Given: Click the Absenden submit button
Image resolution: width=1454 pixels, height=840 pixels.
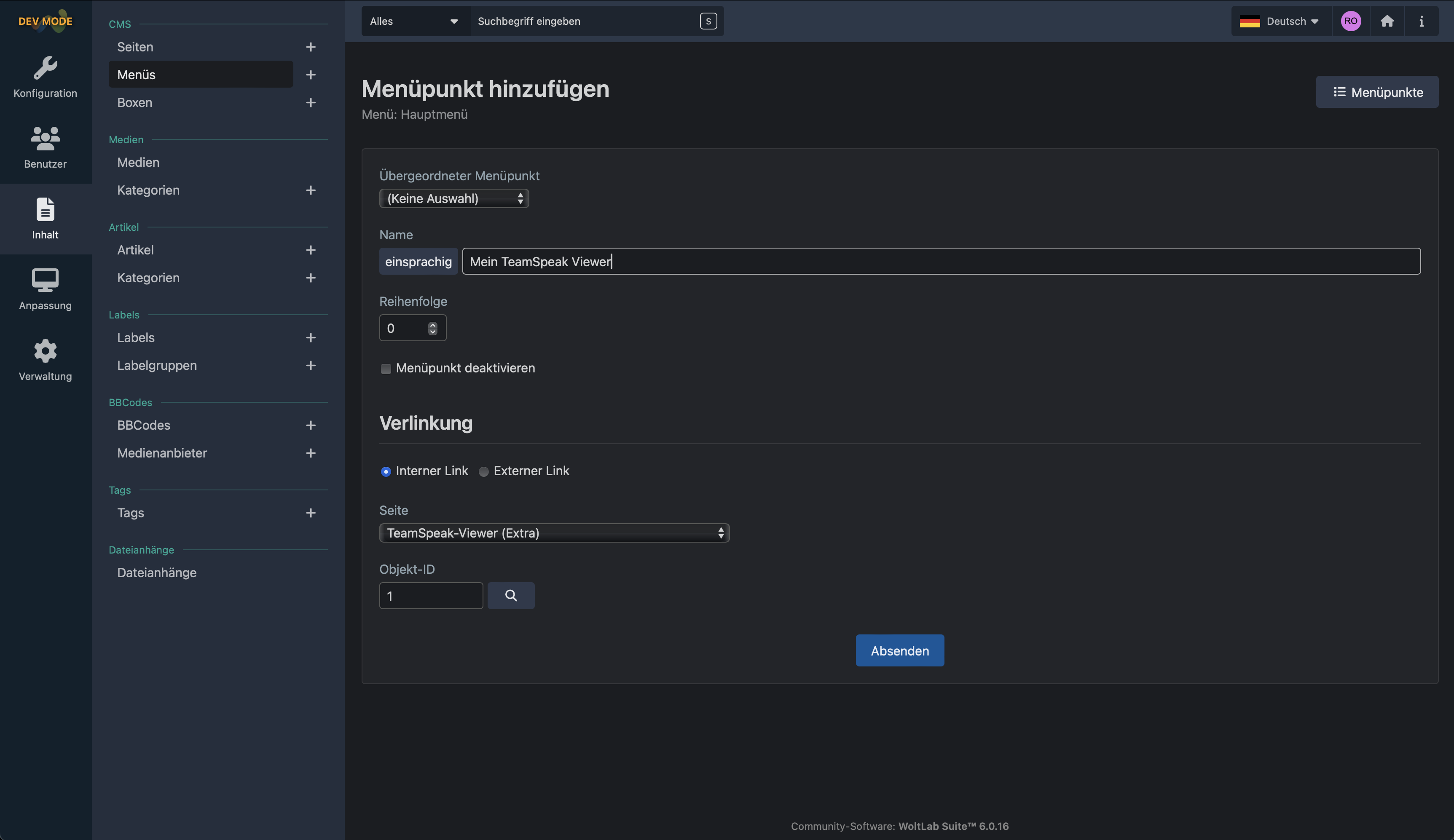Looking at the screenshot, I should tap(899, 651).
